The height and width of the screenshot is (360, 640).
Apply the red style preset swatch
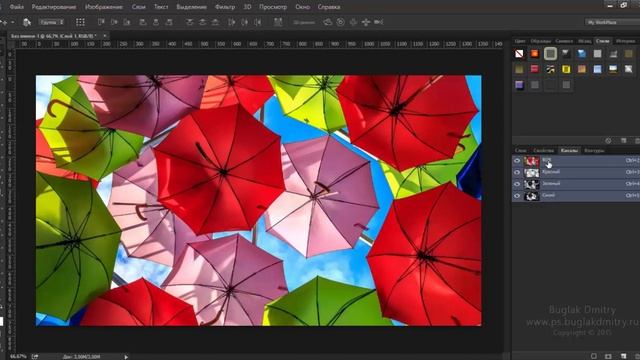(x=535, y=69)
